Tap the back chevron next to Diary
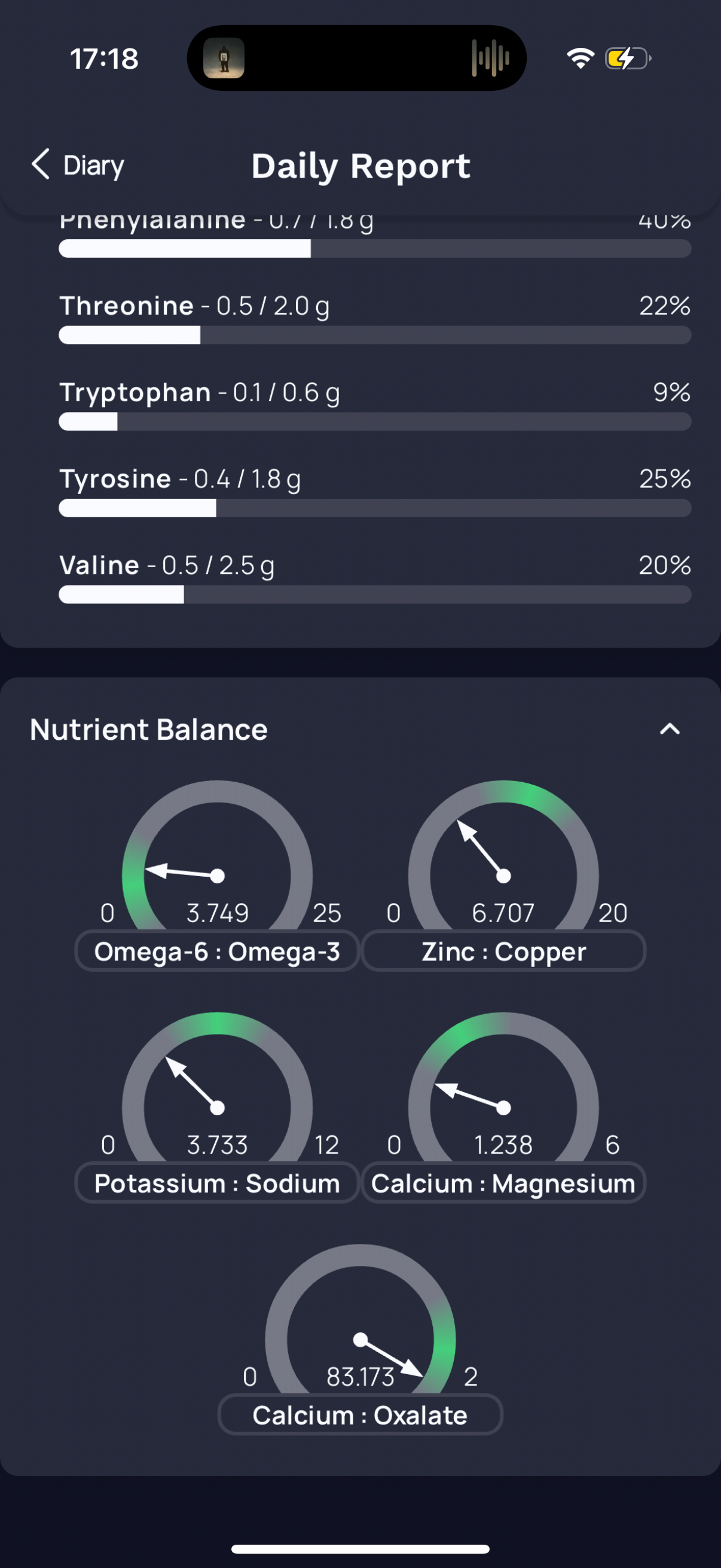The width and height of the screenshot is (721, 1568). pyautogui.click(x=41, y=164)
